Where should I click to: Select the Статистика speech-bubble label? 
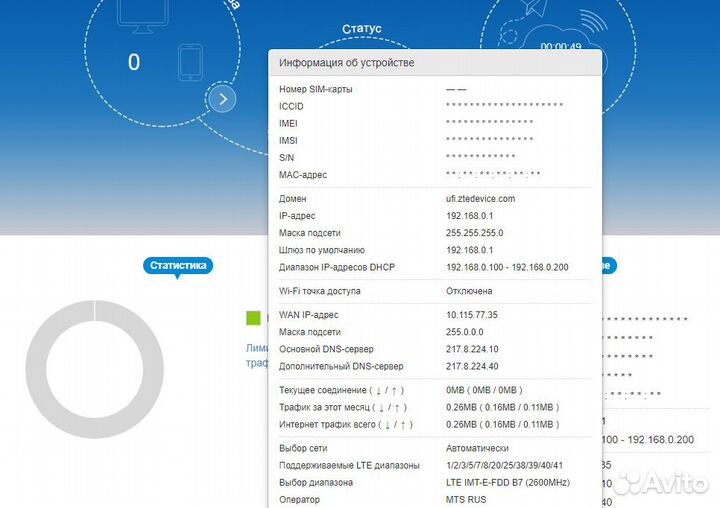[x=178, y=265]
